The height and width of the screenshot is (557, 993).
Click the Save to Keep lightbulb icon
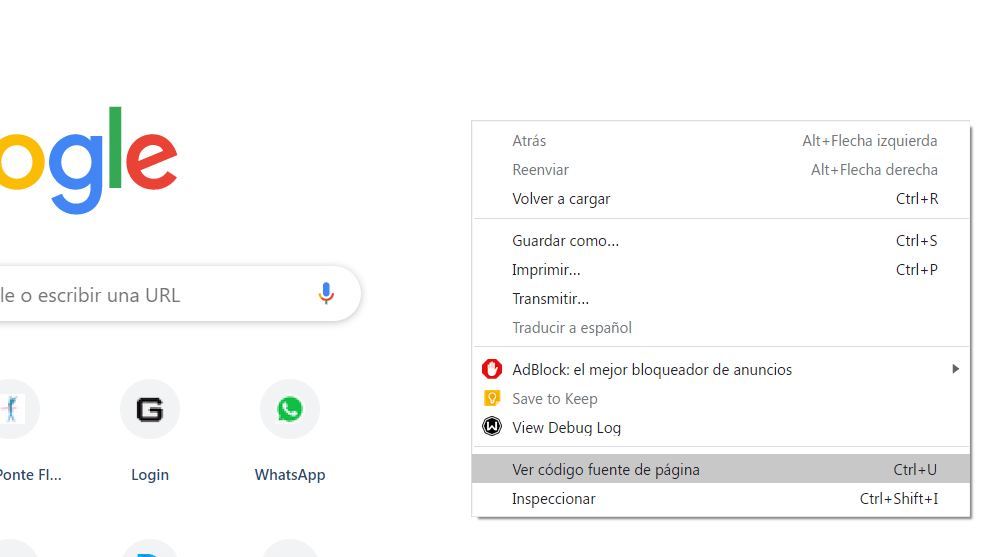click(x=492, y=398)
